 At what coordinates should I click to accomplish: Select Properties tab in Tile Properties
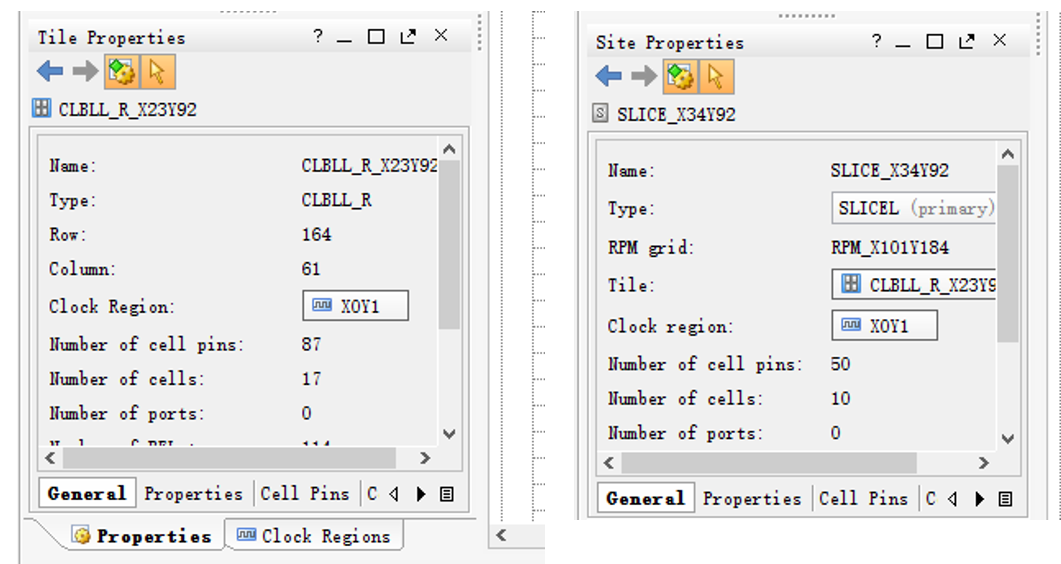(x=194, y=494)
